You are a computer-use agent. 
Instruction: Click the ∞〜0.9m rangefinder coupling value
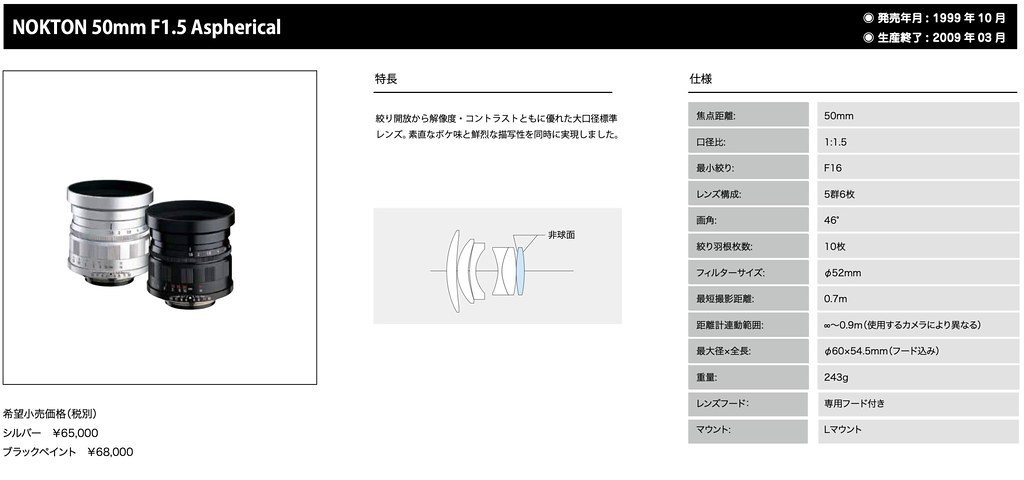903,325
